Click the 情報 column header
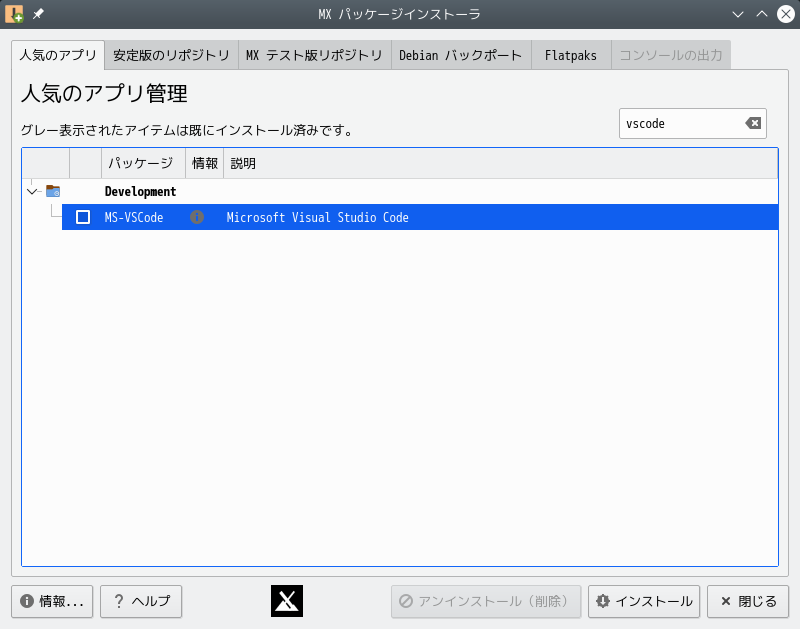This screenshot has width=800, height=629. tap(205, 163)
